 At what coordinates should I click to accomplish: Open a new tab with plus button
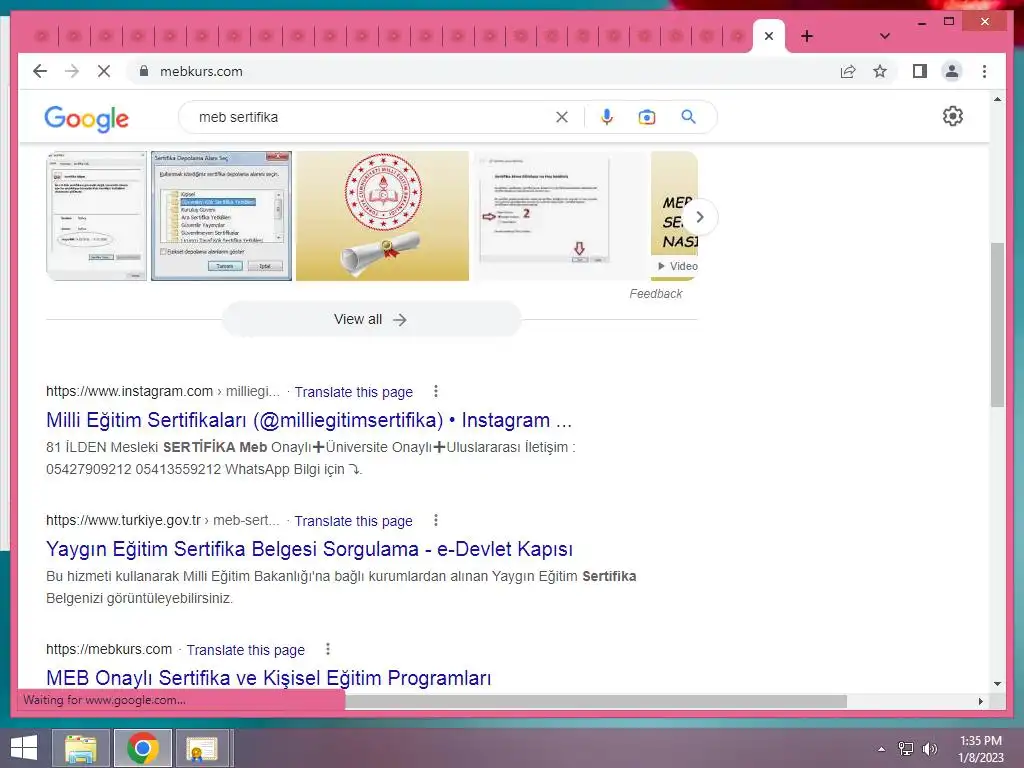coord(807,36)
